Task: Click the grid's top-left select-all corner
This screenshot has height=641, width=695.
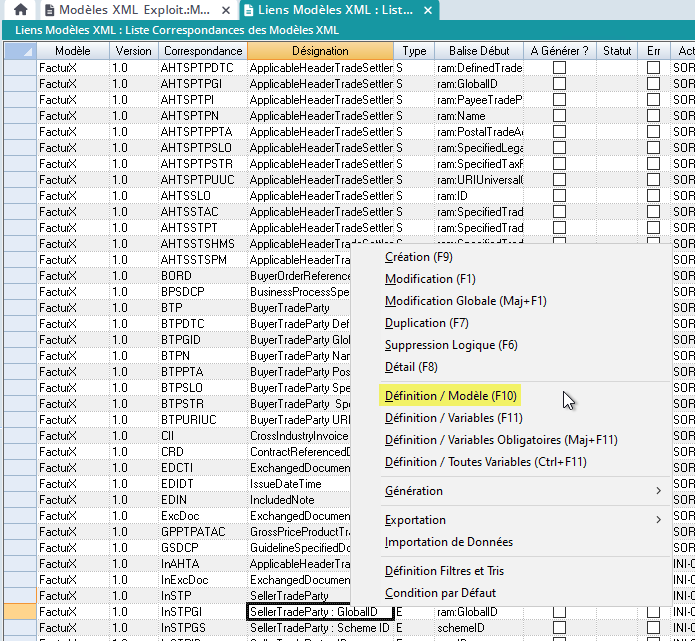Action: click(x=19, y=50)
